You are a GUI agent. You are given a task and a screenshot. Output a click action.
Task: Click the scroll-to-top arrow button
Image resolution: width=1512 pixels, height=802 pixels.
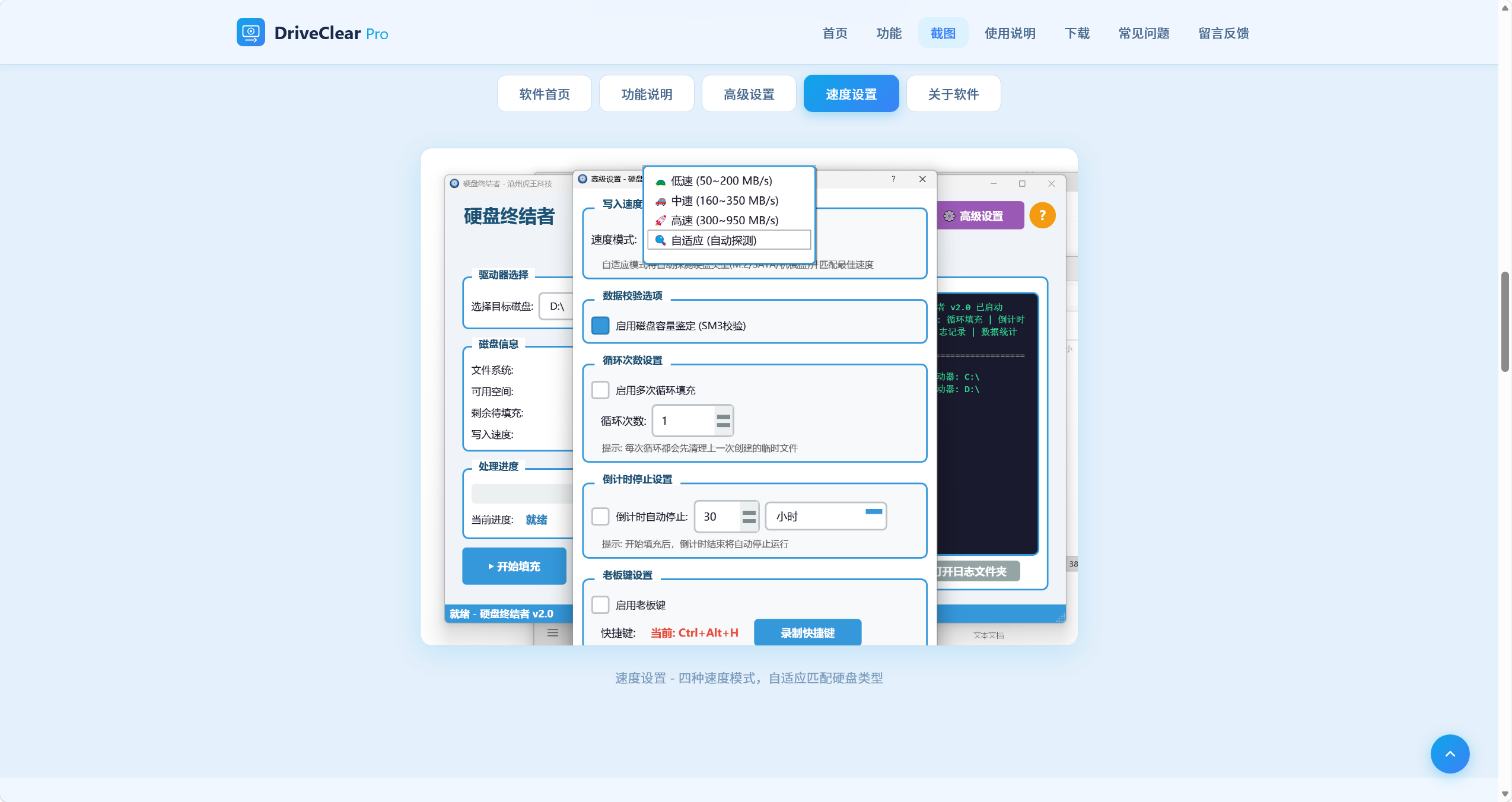1449,753
